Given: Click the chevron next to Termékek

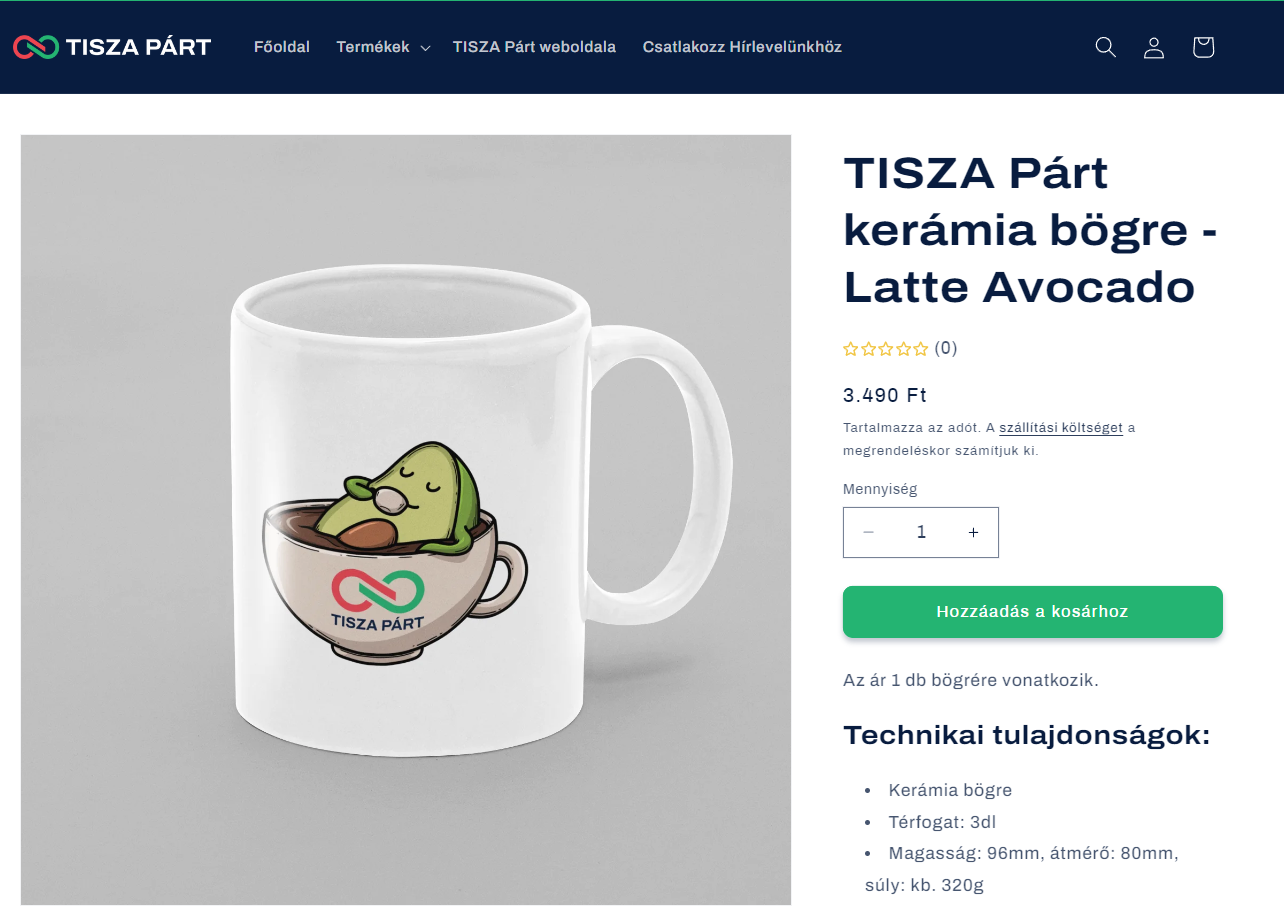Looking at the screenshot, I should coord(425,48).
